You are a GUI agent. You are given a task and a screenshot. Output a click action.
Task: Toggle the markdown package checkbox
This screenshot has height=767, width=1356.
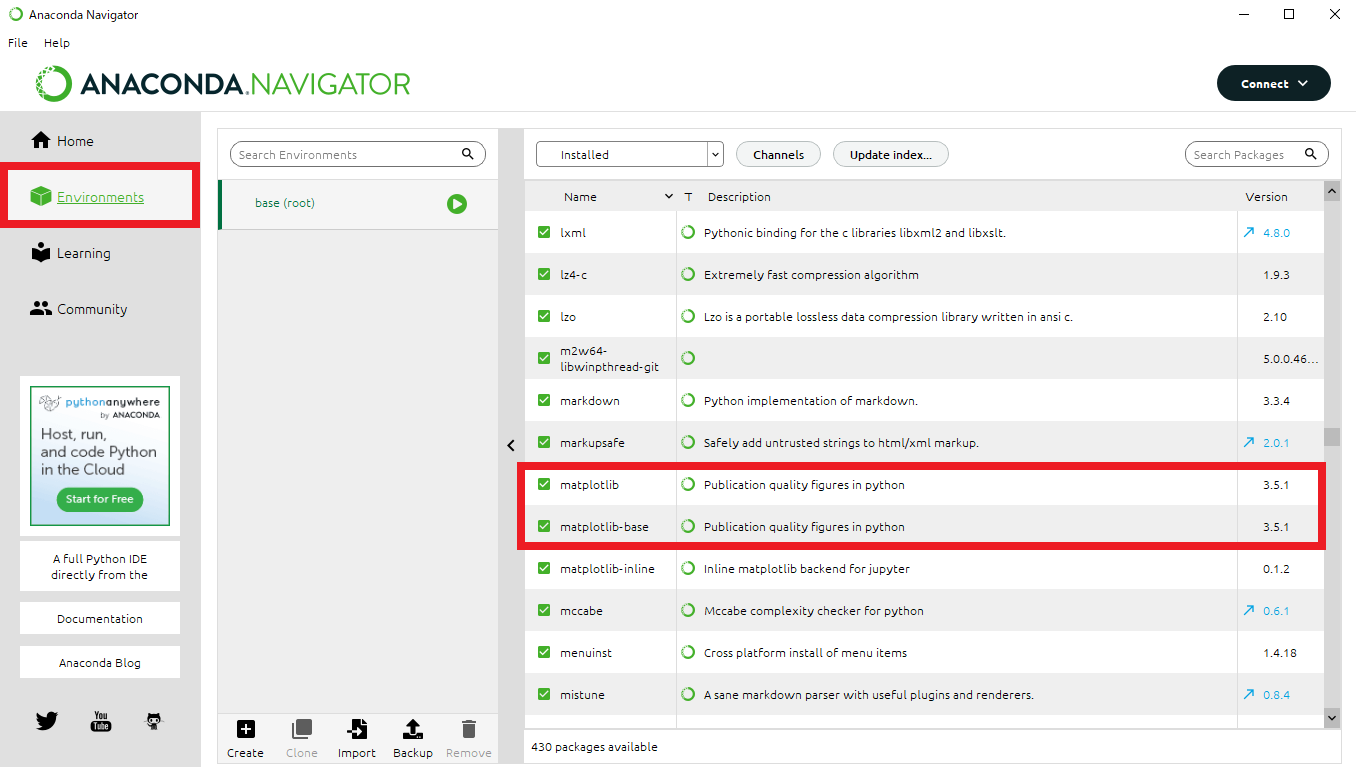[x=544, y=400]
